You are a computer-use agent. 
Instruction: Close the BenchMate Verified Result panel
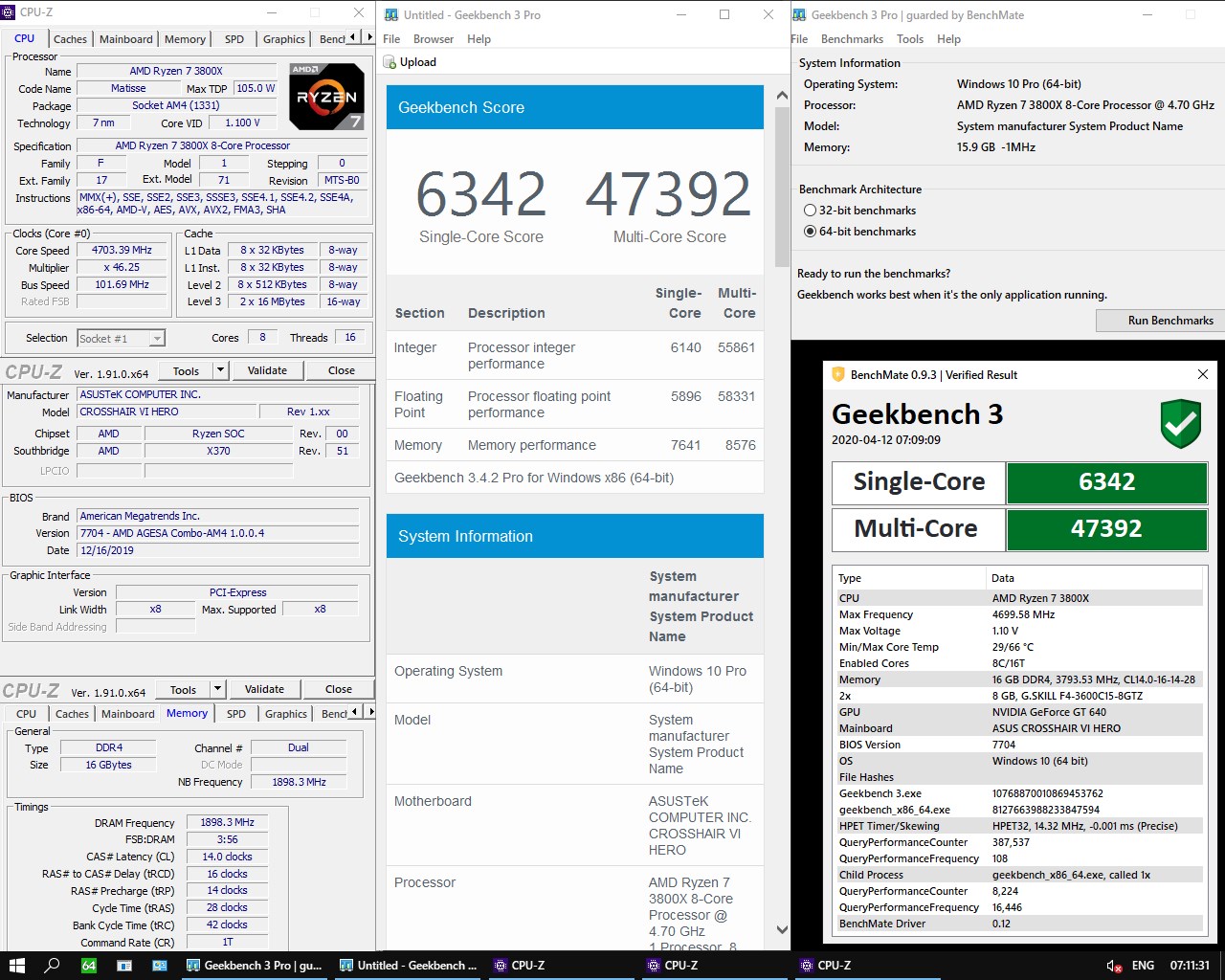click(x=1203, y=374)
